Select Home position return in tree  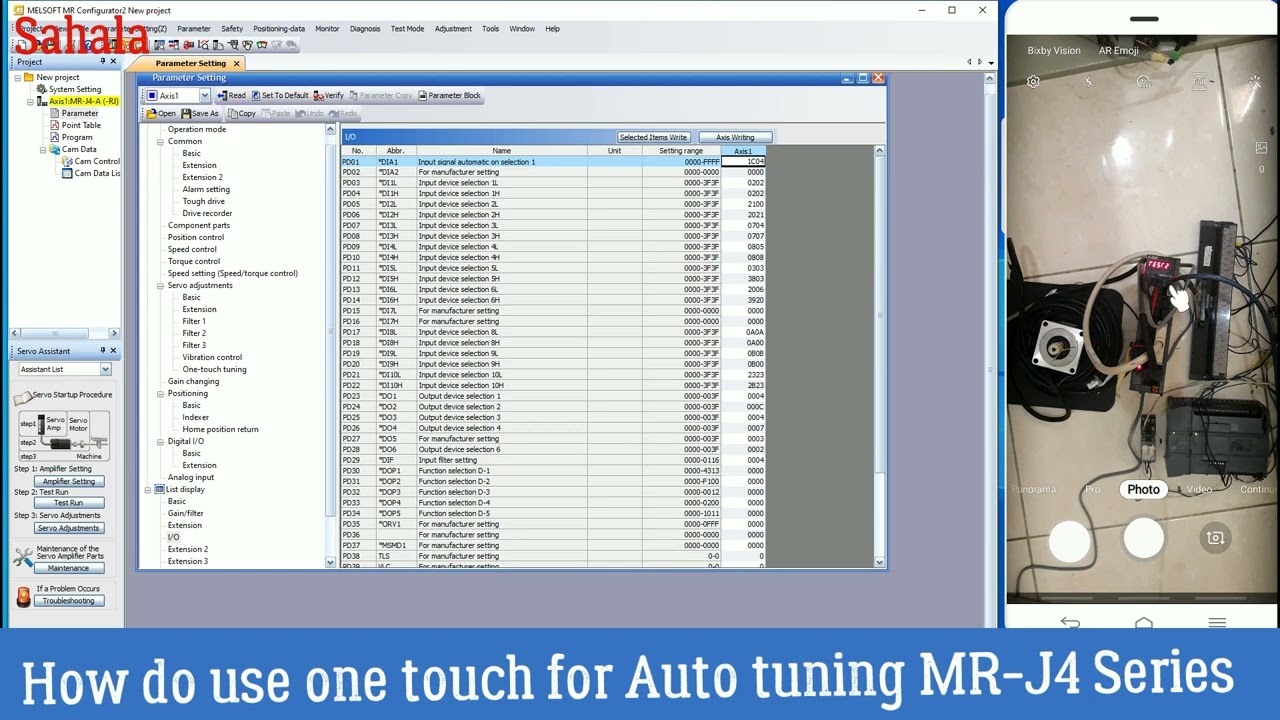pyautogui.click(x=220, y=429)
